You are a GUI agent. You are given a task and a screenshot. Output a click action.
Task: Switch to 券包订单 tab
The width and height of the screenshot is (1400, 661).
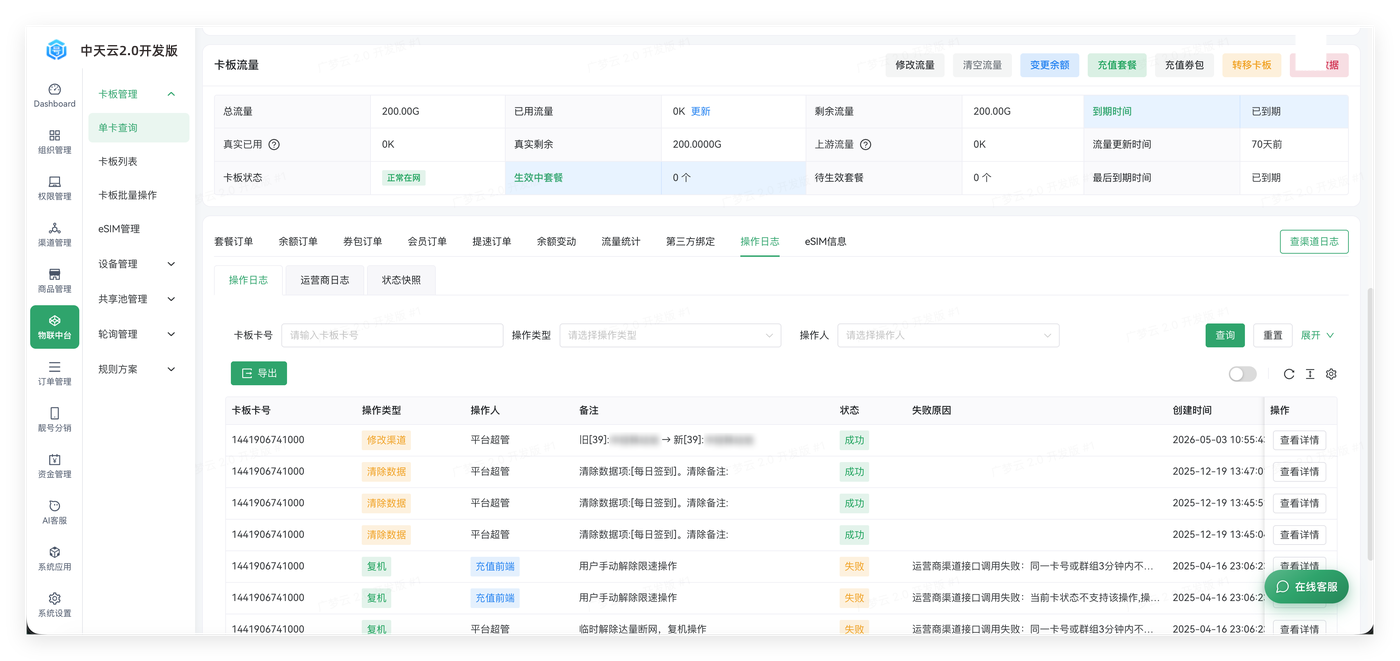coord(363,241)
